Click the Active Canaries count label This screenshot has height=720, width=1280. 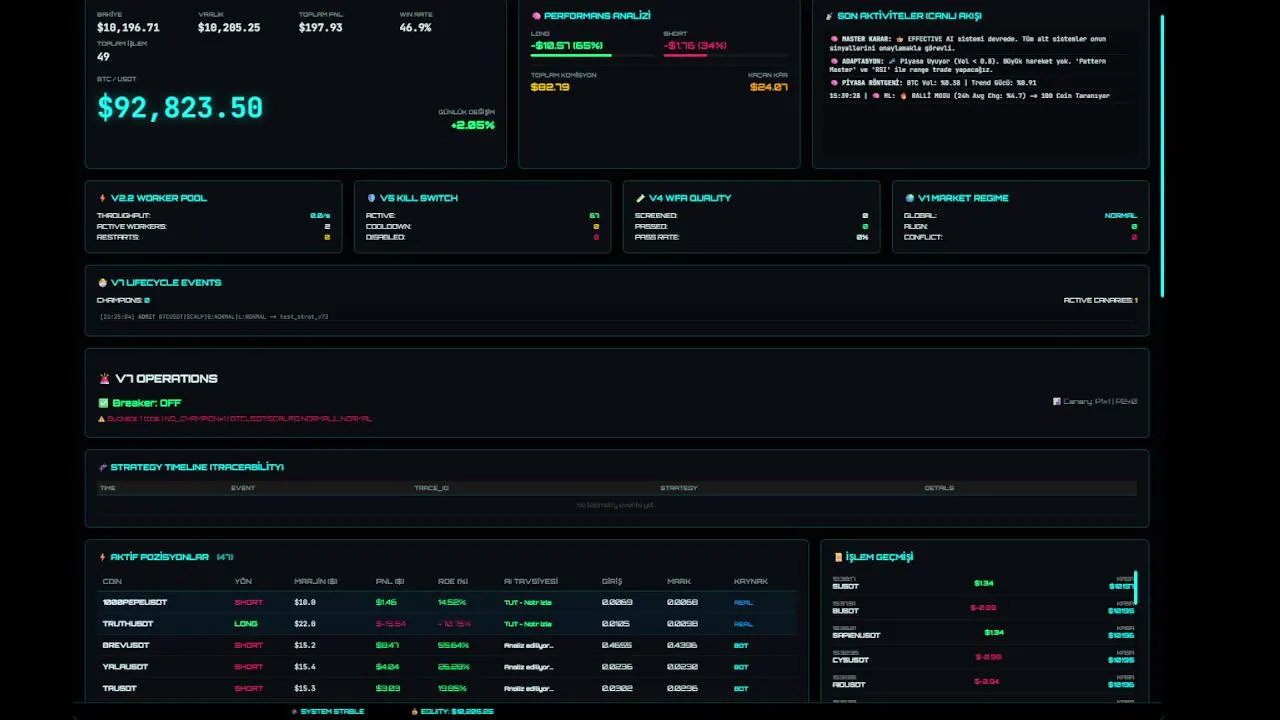click(x=1100, y=300)
